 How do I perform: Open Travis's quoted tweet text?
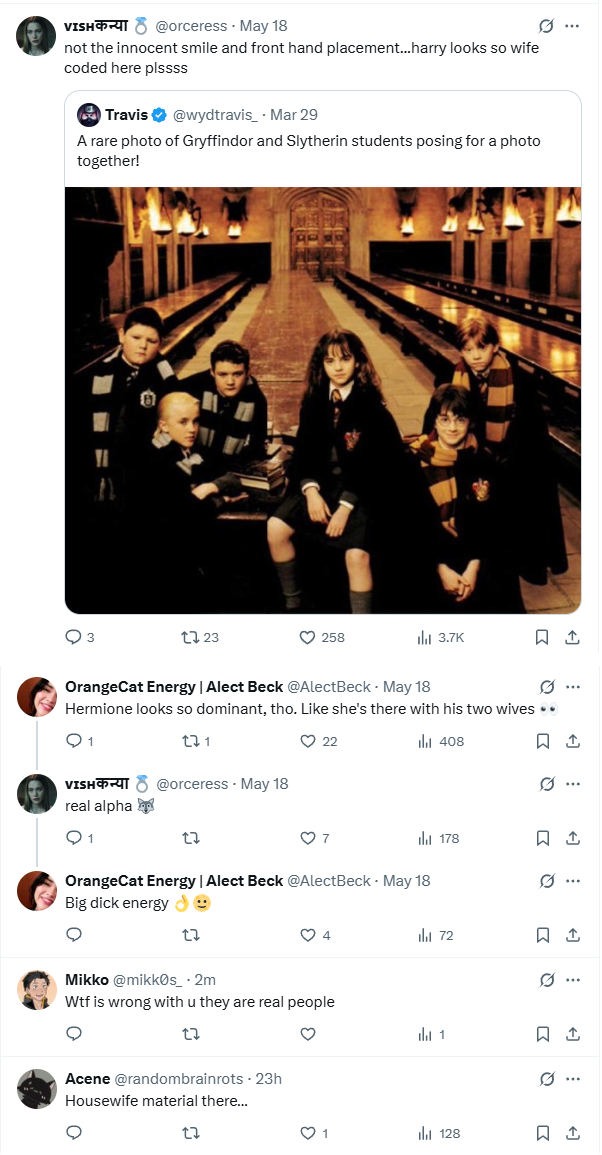pos(309,150)
